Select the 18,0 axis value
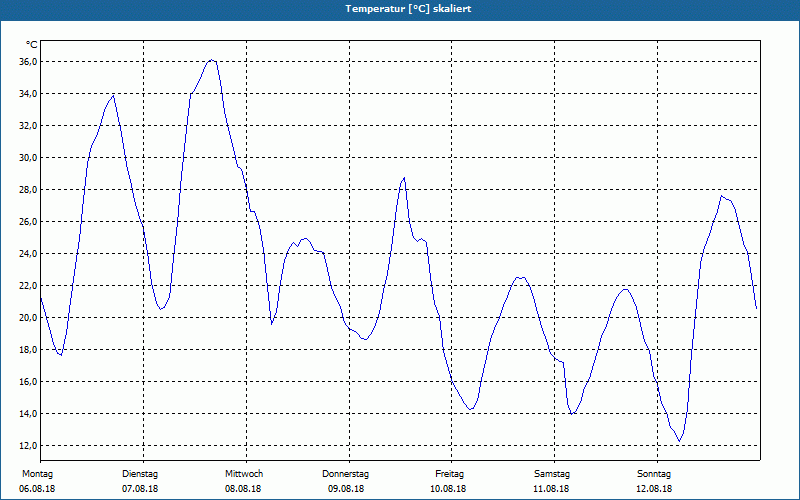Image resolution: width=800 pixels, height=500 pixels. (28, 349)
